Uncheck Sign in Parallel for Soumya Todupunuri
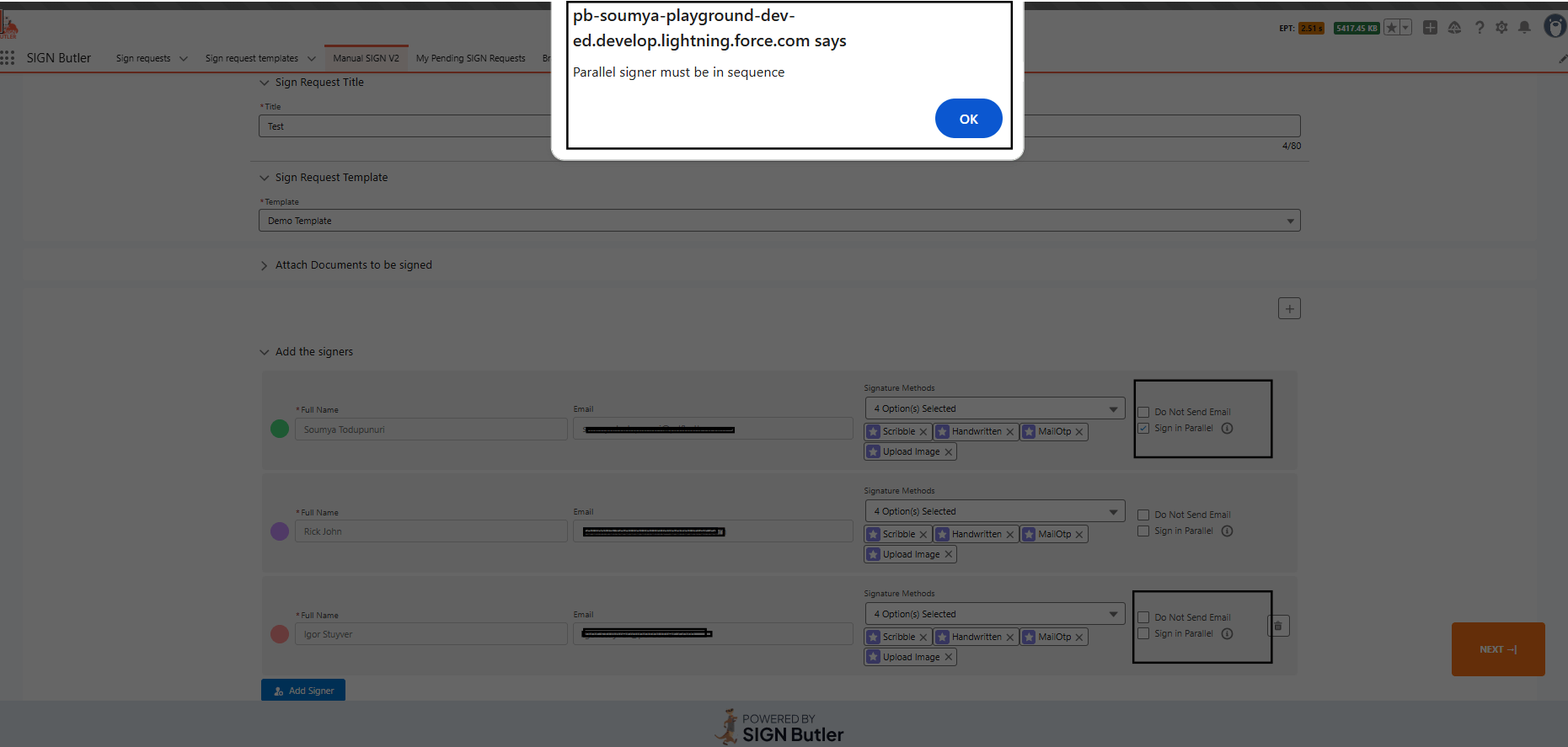The width and height of the screenshot is (1568, 747). point(1143,429)
